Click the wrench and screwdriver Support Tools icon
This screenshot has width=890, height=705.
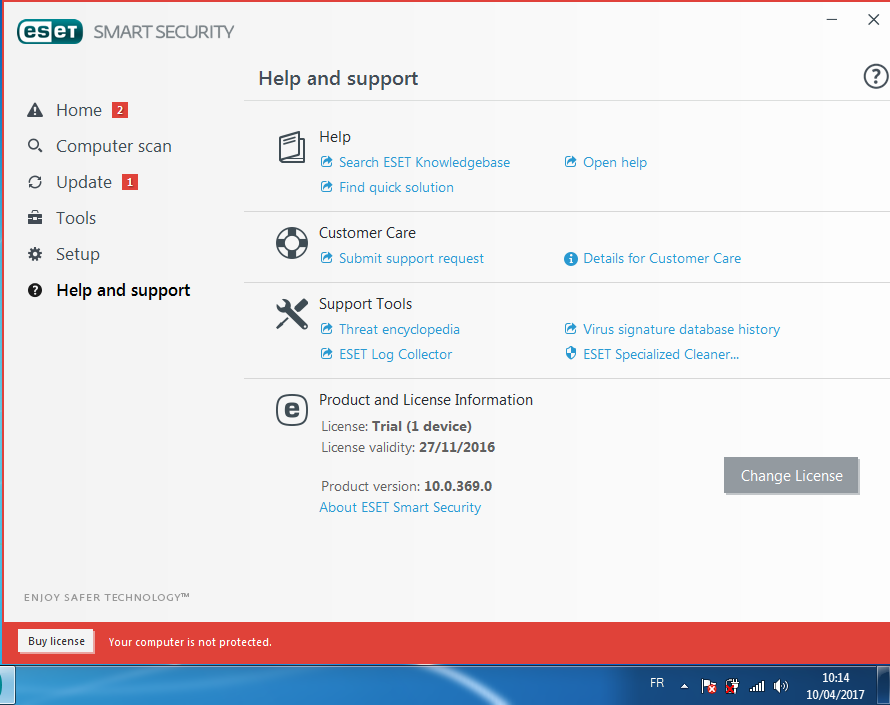[x=292, y=314]
